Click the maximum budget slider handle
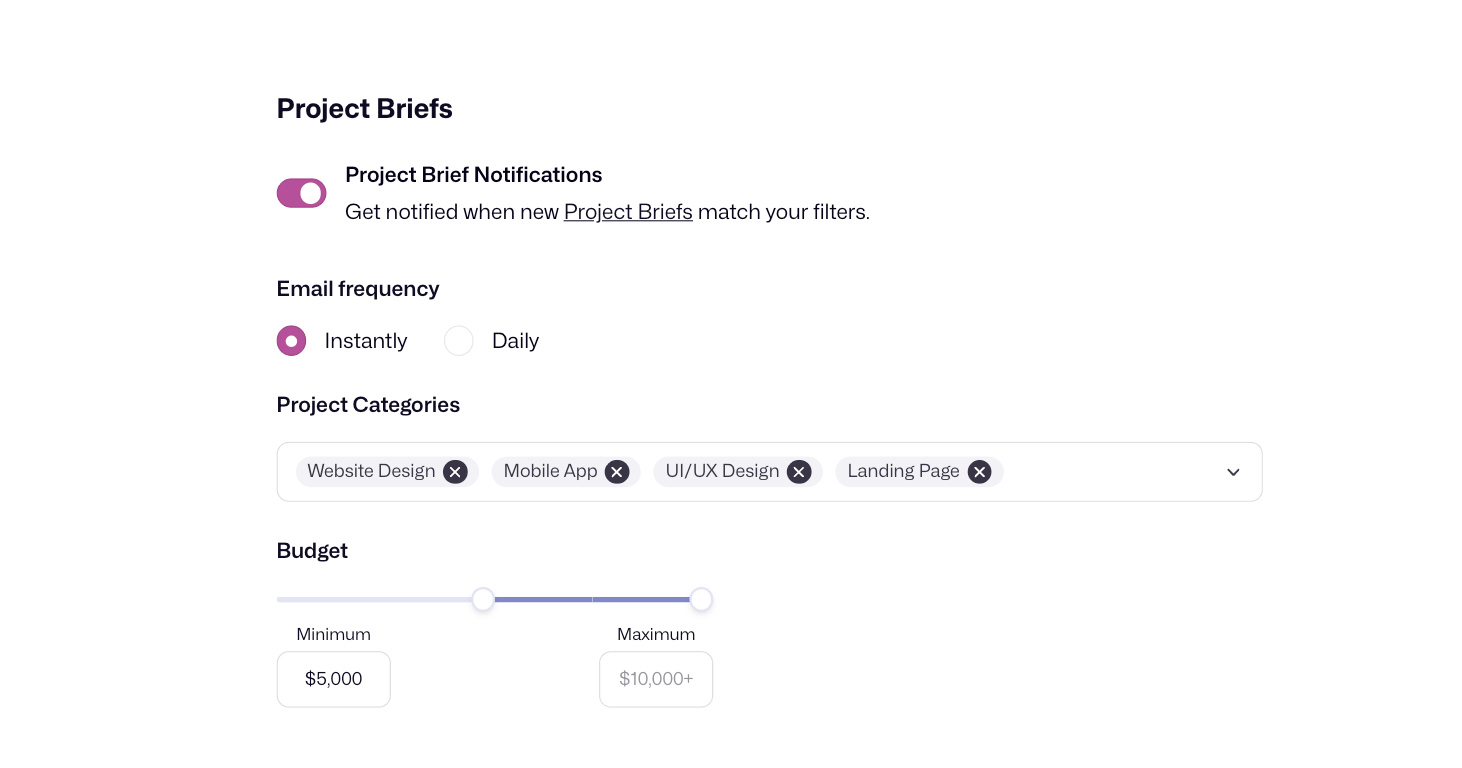 point(701,600)
